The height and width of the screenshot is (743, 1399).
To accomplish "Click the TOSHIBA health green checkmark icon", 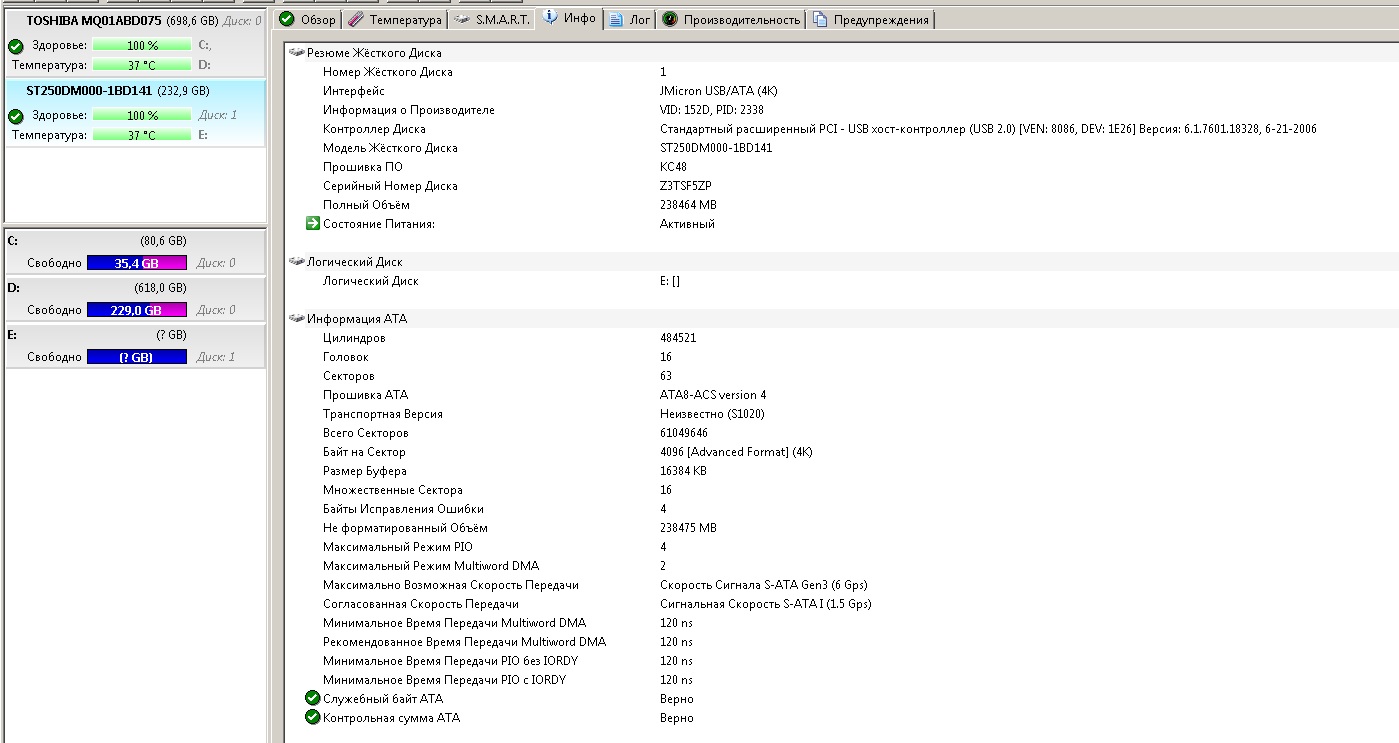I will click(16, 46).
